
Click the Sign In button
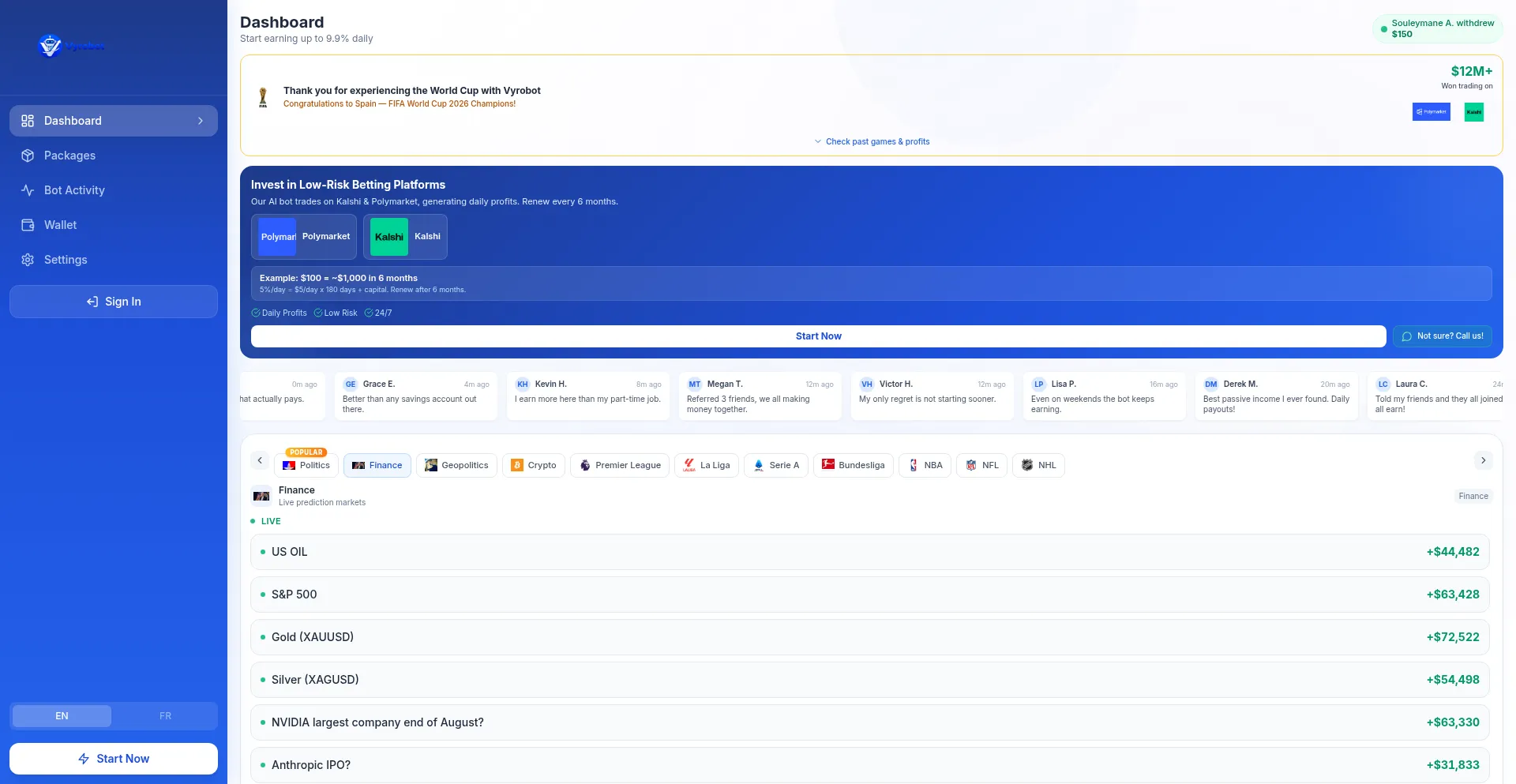click(114, 302)
